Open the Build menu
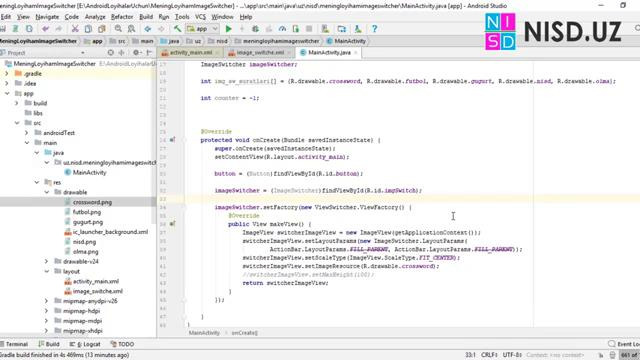 (146, 17)
